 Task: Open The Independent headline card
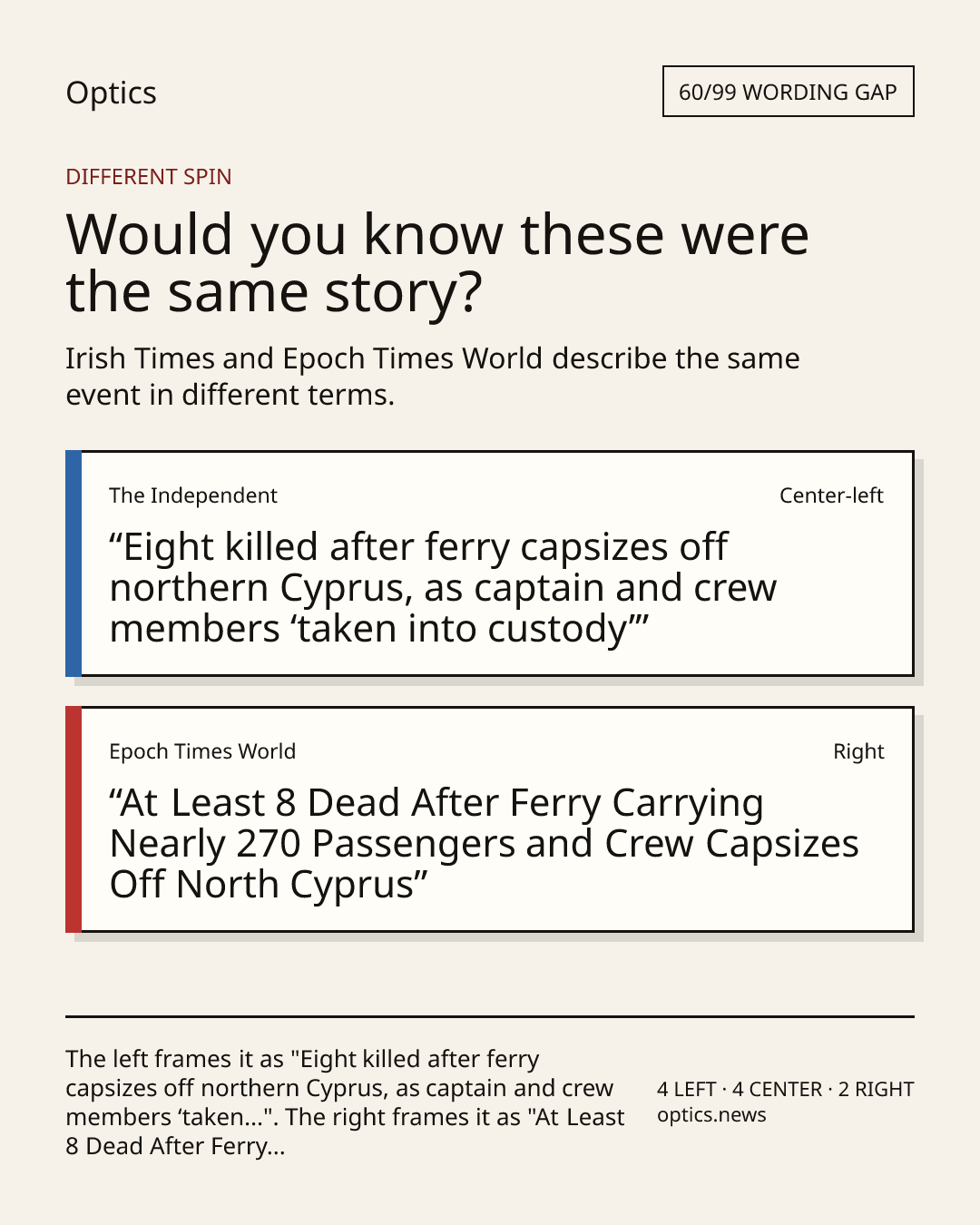click(489, 563)
